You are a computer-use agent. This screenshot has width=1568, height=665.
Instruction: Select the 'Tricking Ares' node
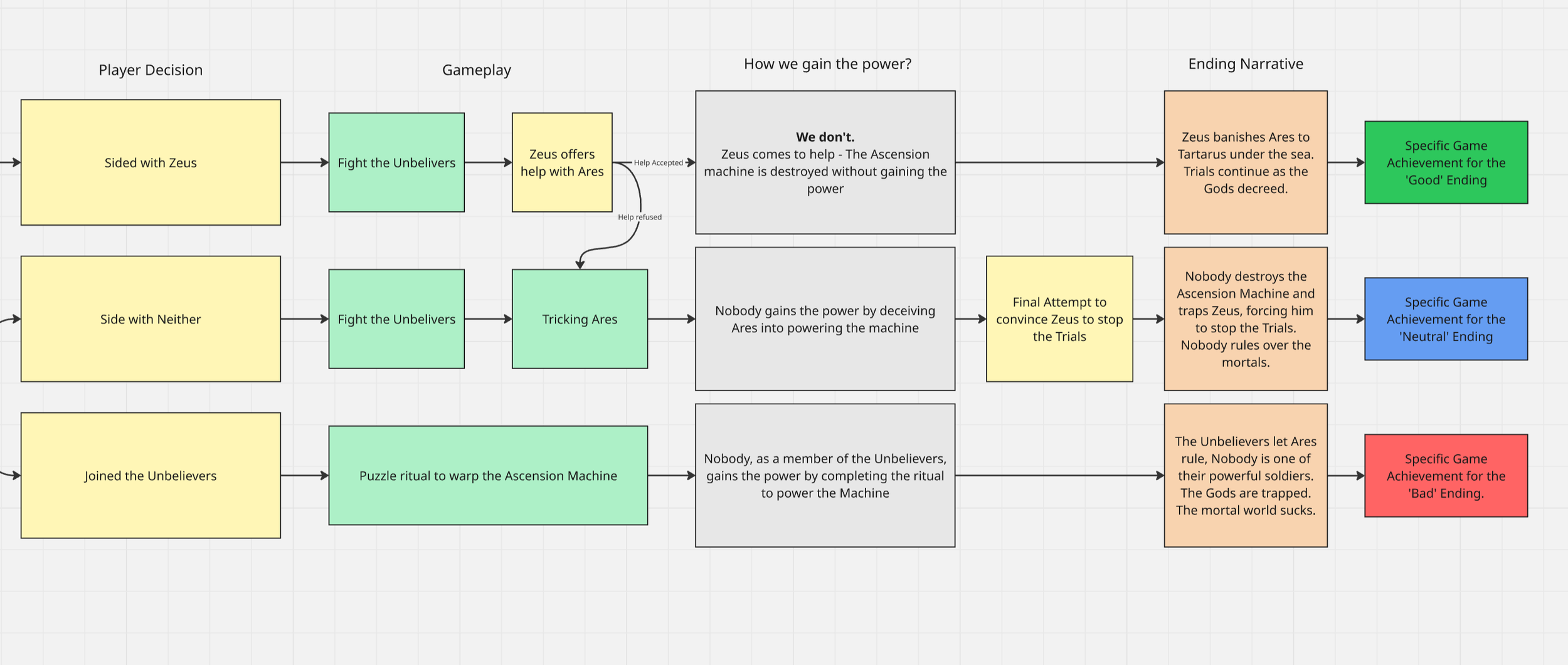coord(579,318)
